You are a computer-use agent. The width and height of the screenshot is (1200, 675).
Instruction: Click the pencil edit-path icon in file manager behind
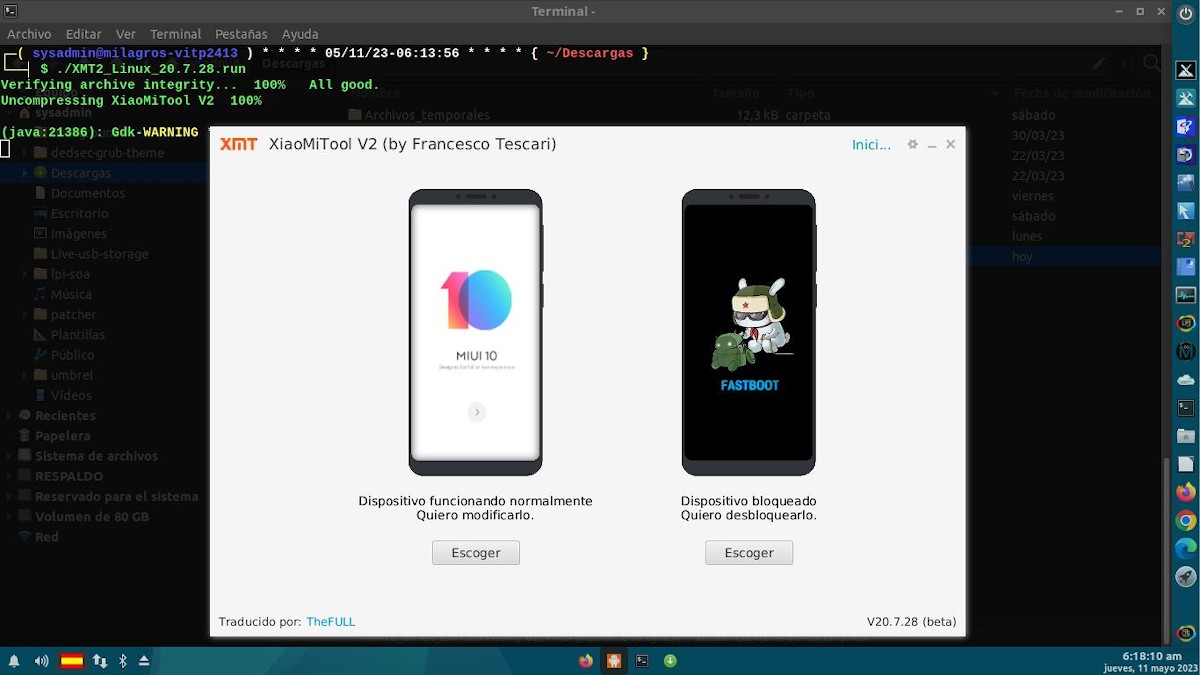[1100, 63]
